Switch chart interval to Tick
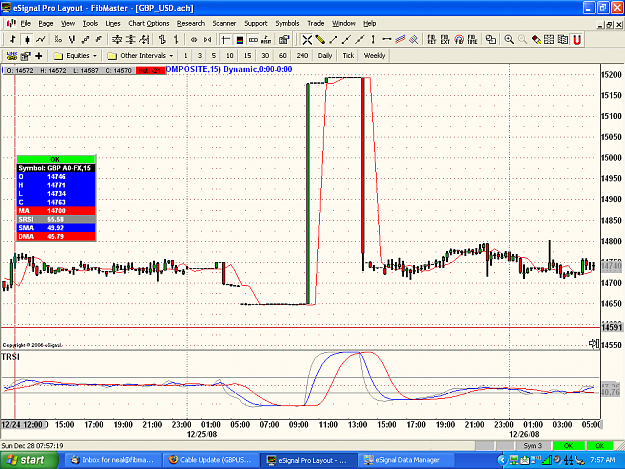 [x=348, y=56]
